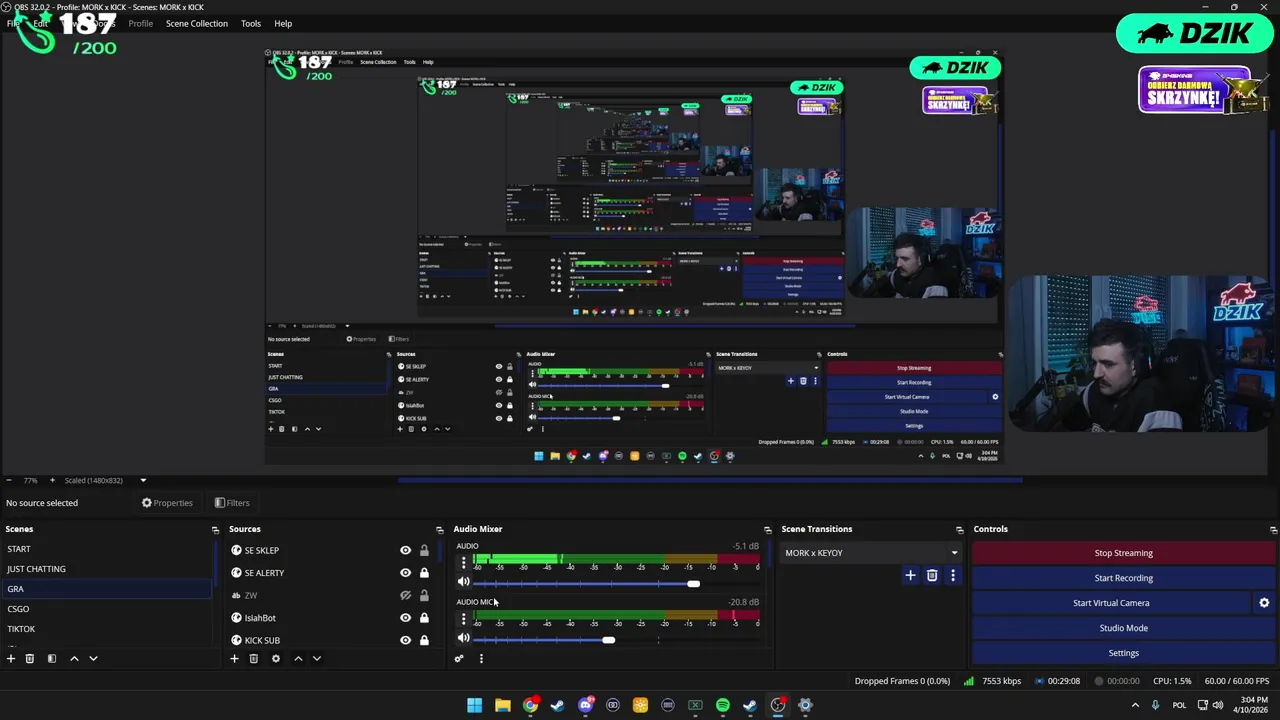Open source Filters button
This screenshot has width=1280, height=720.
click(232, 503)
